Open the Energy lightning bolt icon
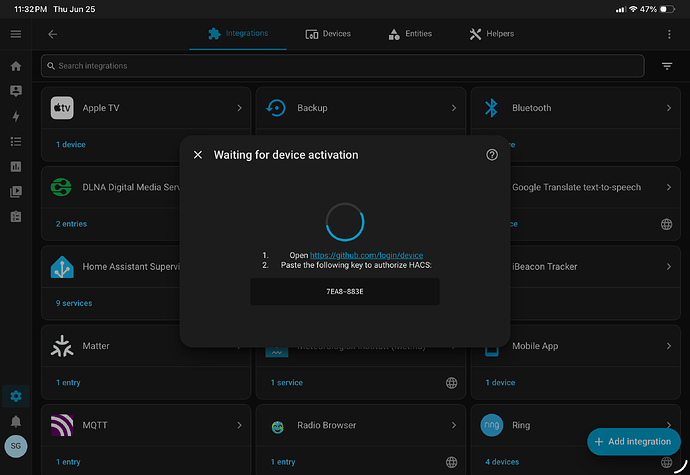Viewport: 690px width, 475px height. pos(16,116)
